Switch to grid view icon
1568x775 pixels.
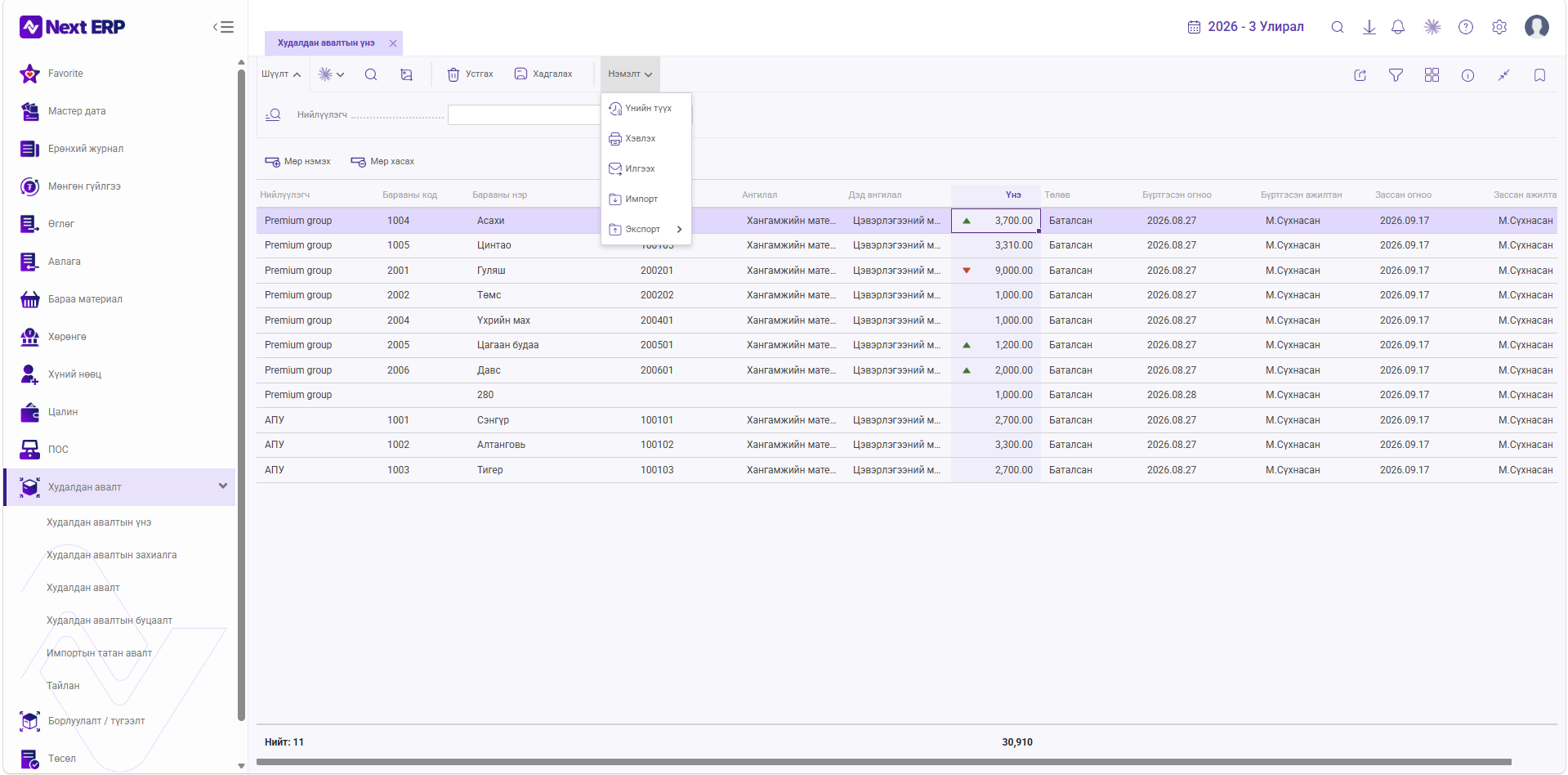(1432, 75)
